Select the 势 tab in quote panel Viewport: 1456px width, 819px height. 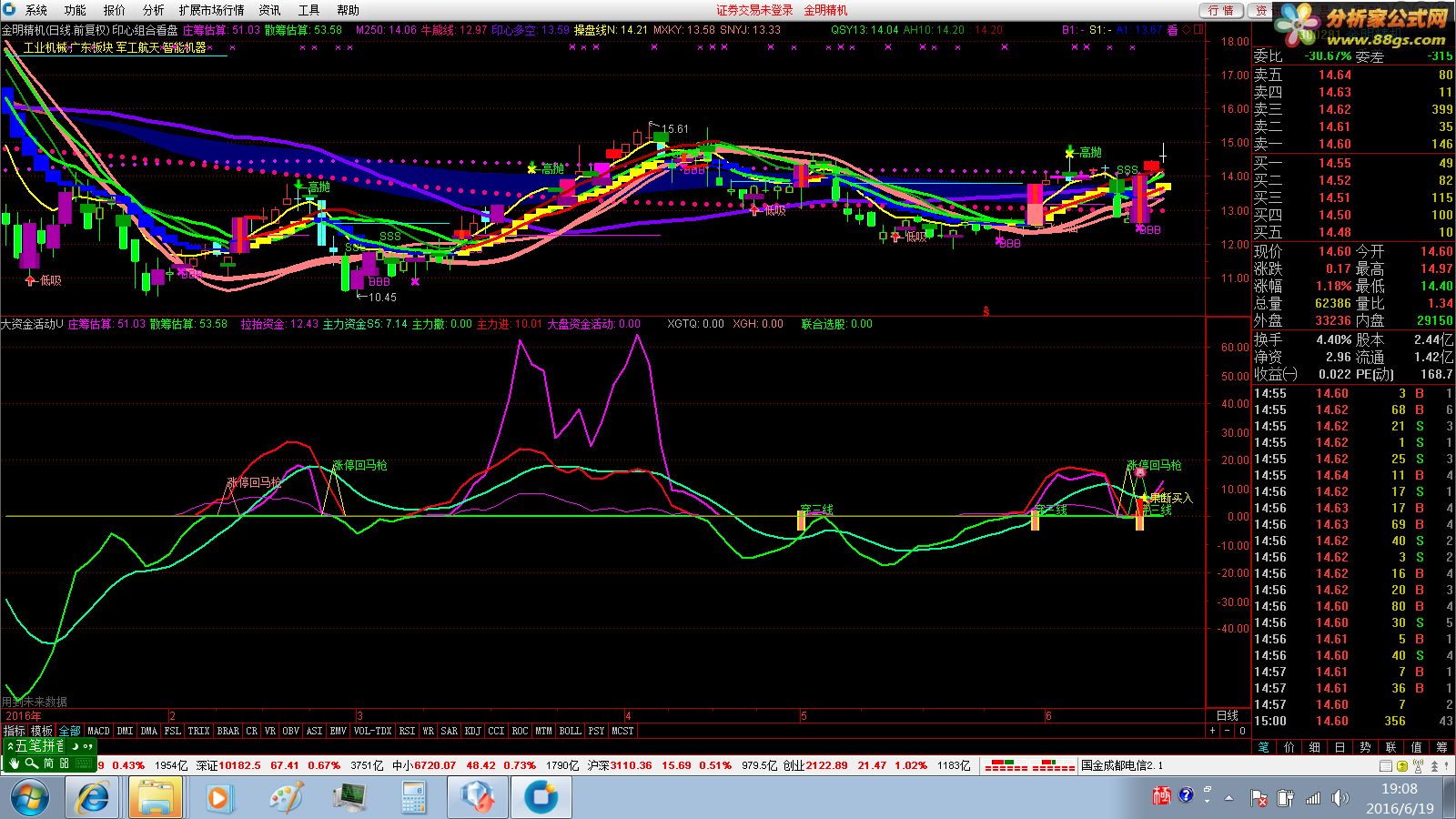click(x=1365, y=747)
